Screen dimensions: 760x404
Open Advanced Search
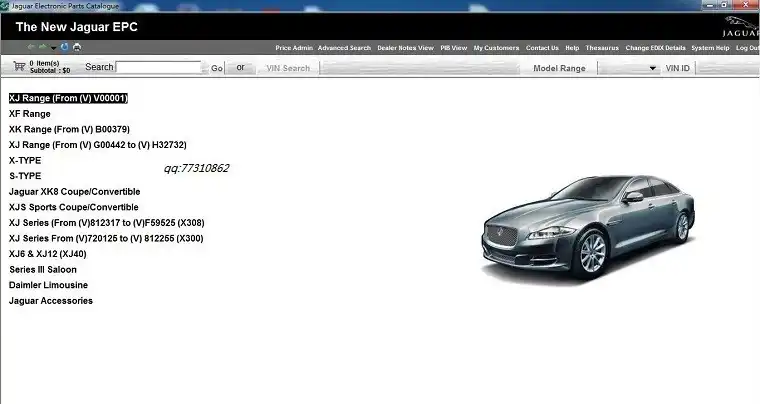pos(344,48)
